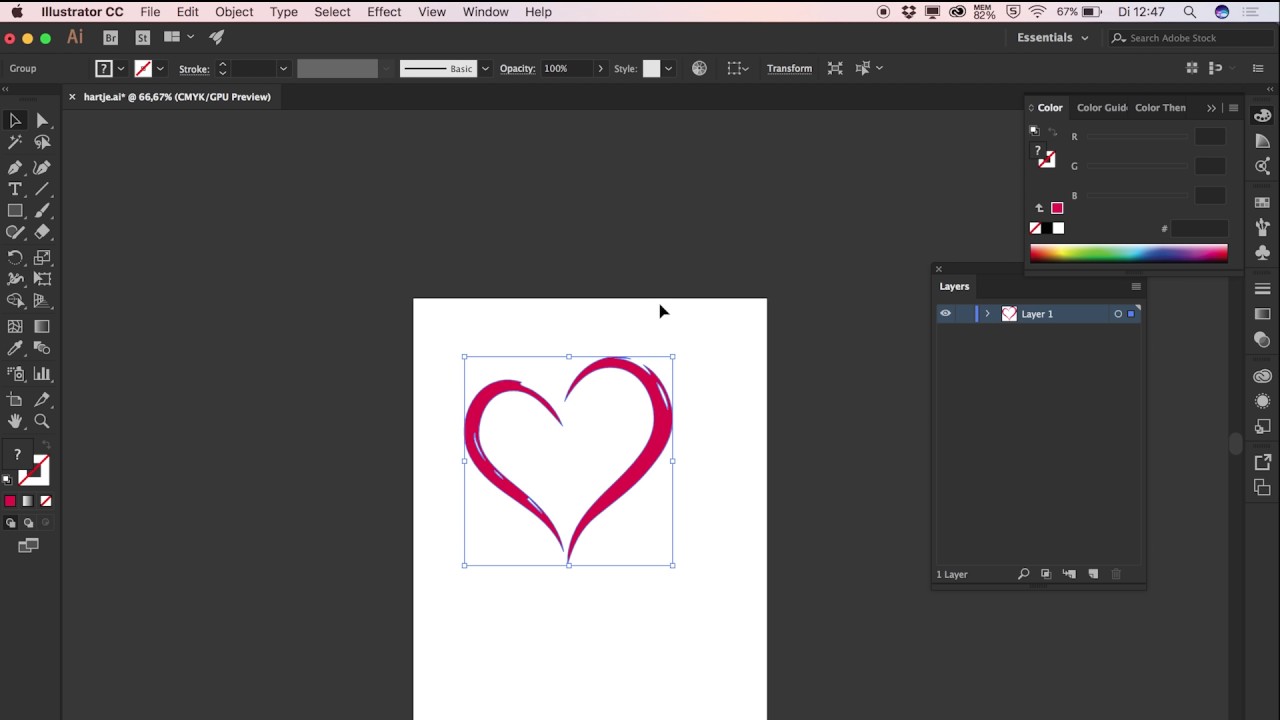Select the Rectangle tool
The image size is (1280, 720).
click(15, 211)
